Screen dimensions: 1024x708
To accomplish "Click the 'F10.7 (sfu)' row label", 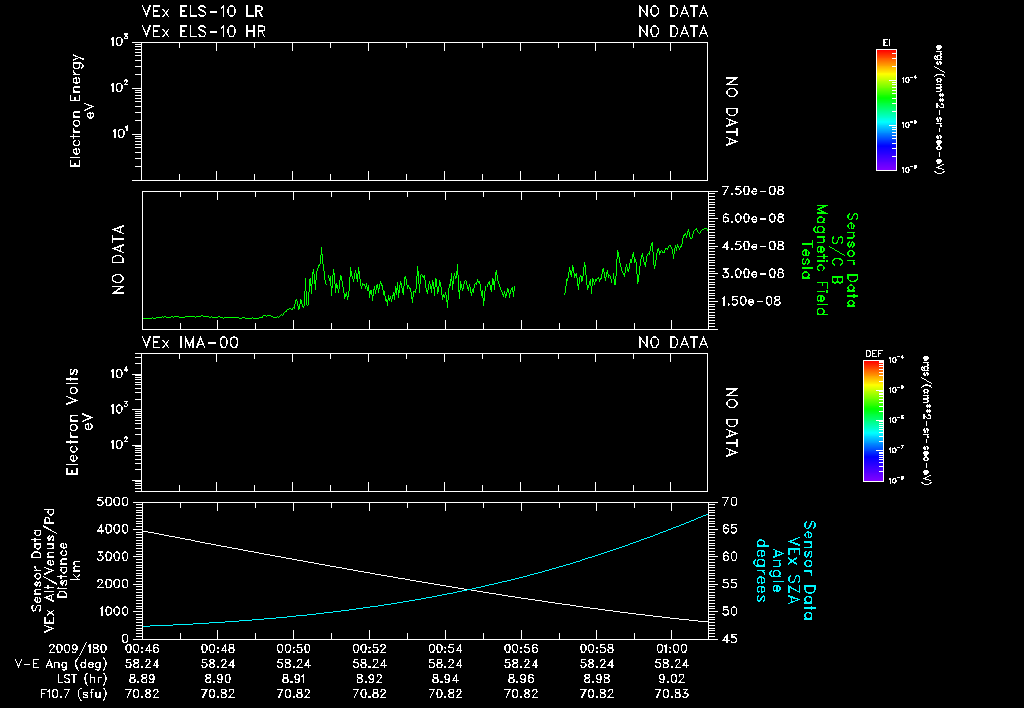I will click(x=73, y=694).
